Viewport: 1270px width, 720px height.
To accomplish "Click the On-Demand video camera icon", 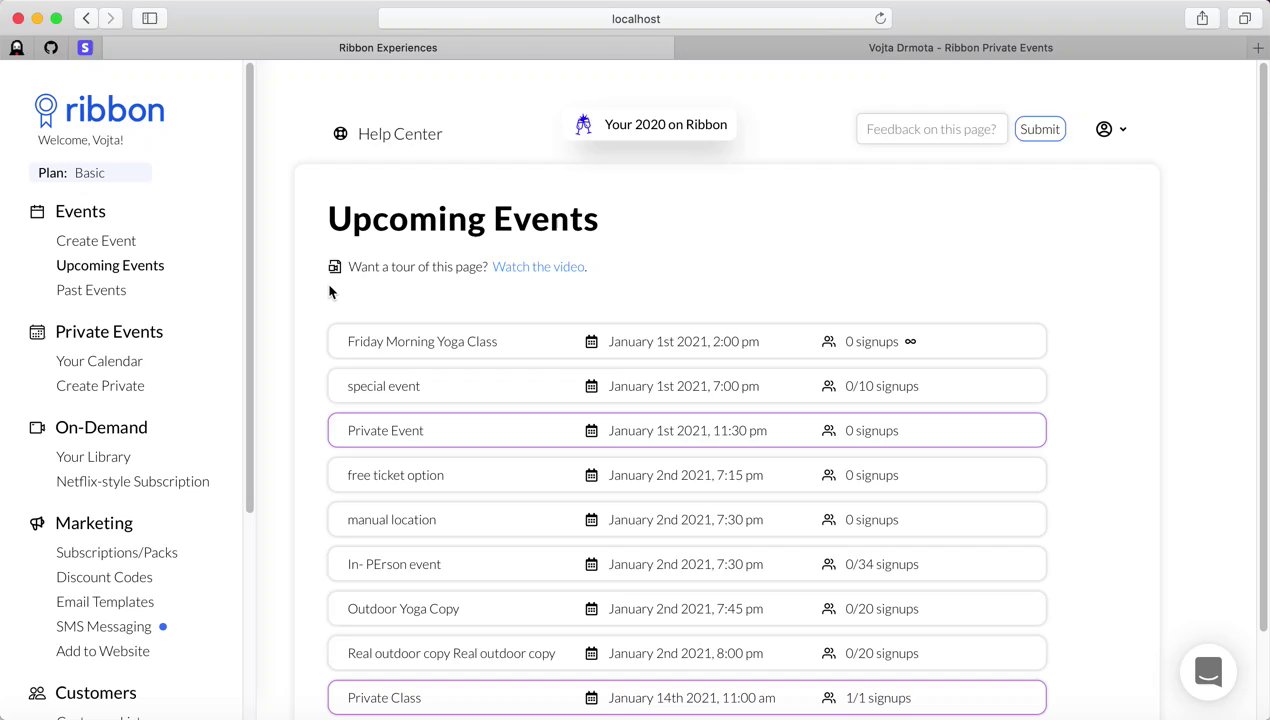I will pyautogui.click(x=37, y=428).
